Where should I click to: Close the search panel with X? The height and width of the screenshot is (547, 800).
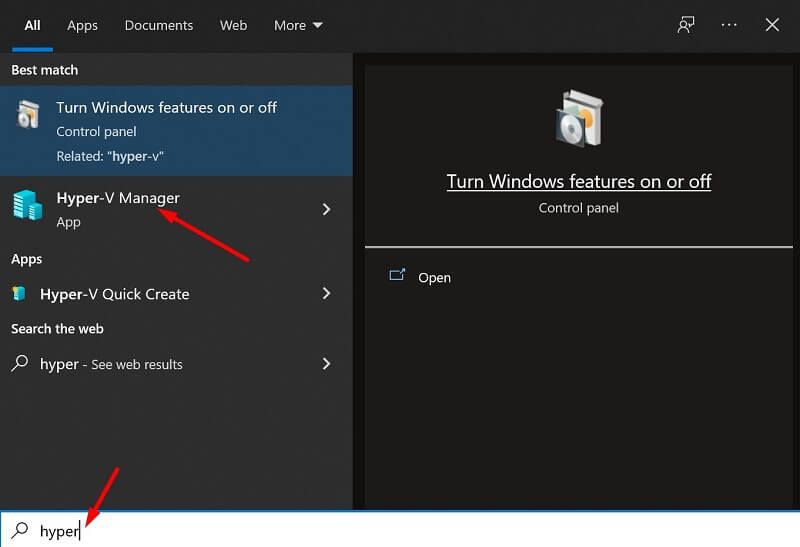(772, 24)
